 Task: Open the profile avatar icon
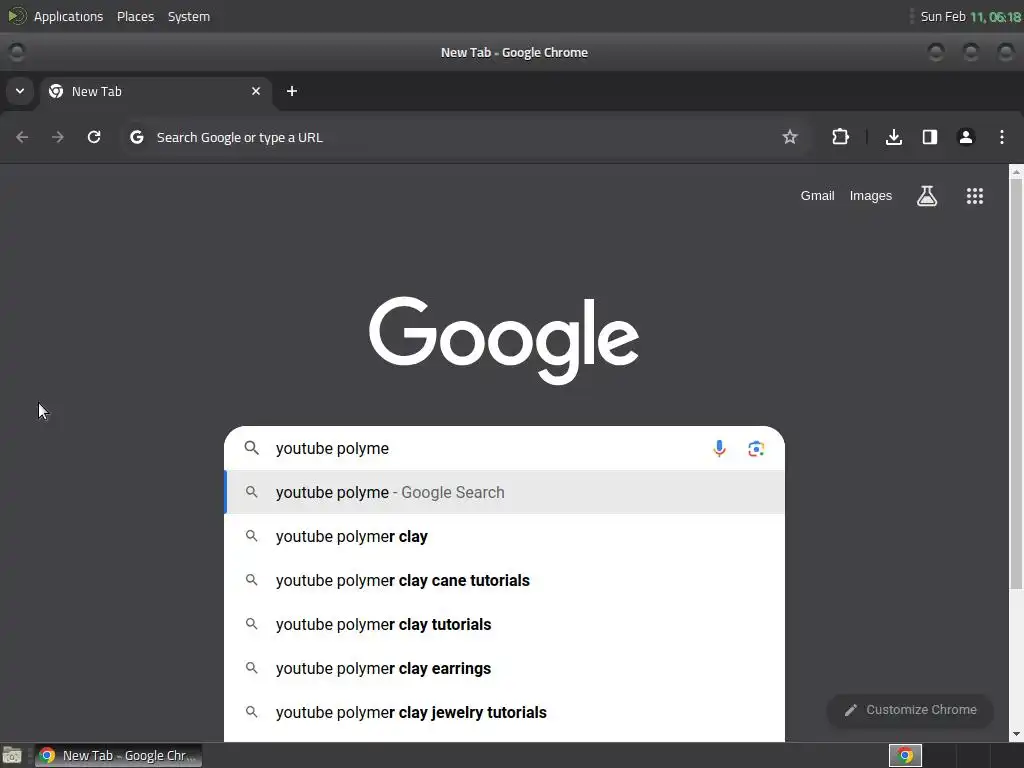tap(966, 137)
